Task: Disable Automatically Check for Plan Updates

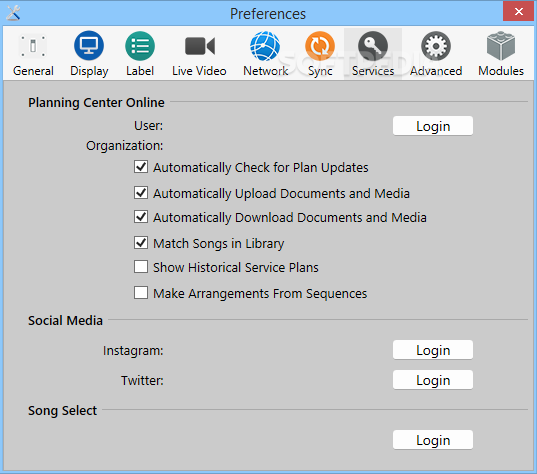Action: [141, 167]
